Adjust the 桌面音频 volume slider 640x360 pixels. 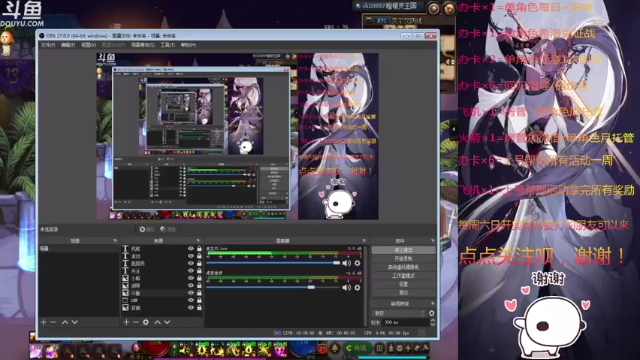pos(273,288)
